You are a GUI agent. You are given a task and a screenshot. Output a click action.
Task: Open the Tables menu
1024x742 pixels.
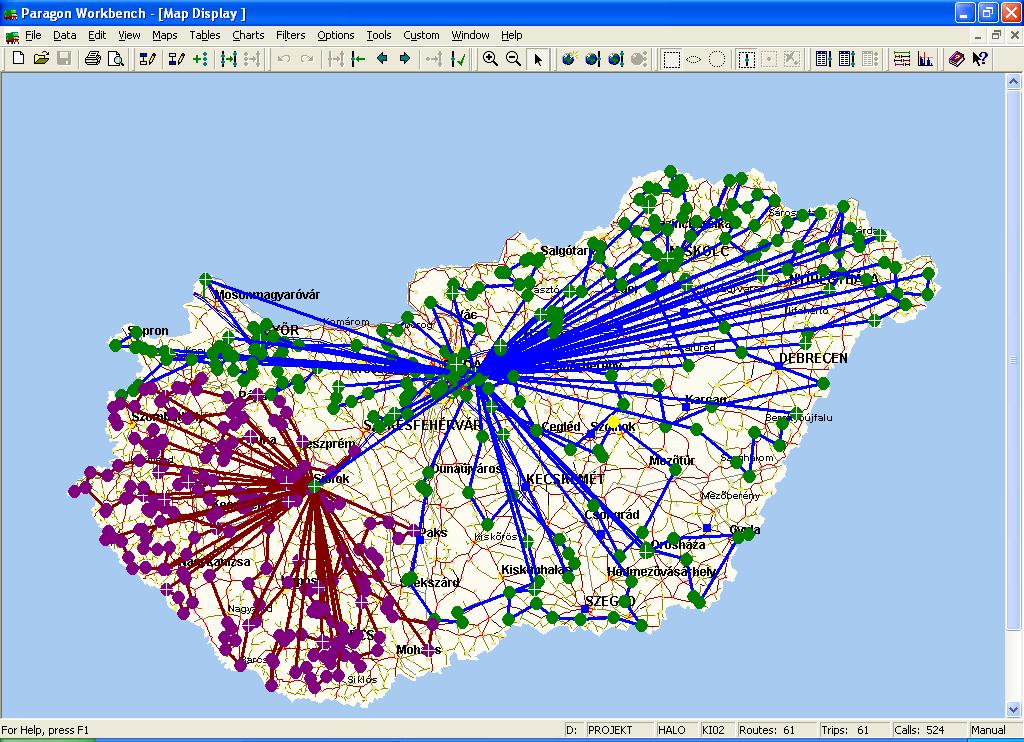205,35
